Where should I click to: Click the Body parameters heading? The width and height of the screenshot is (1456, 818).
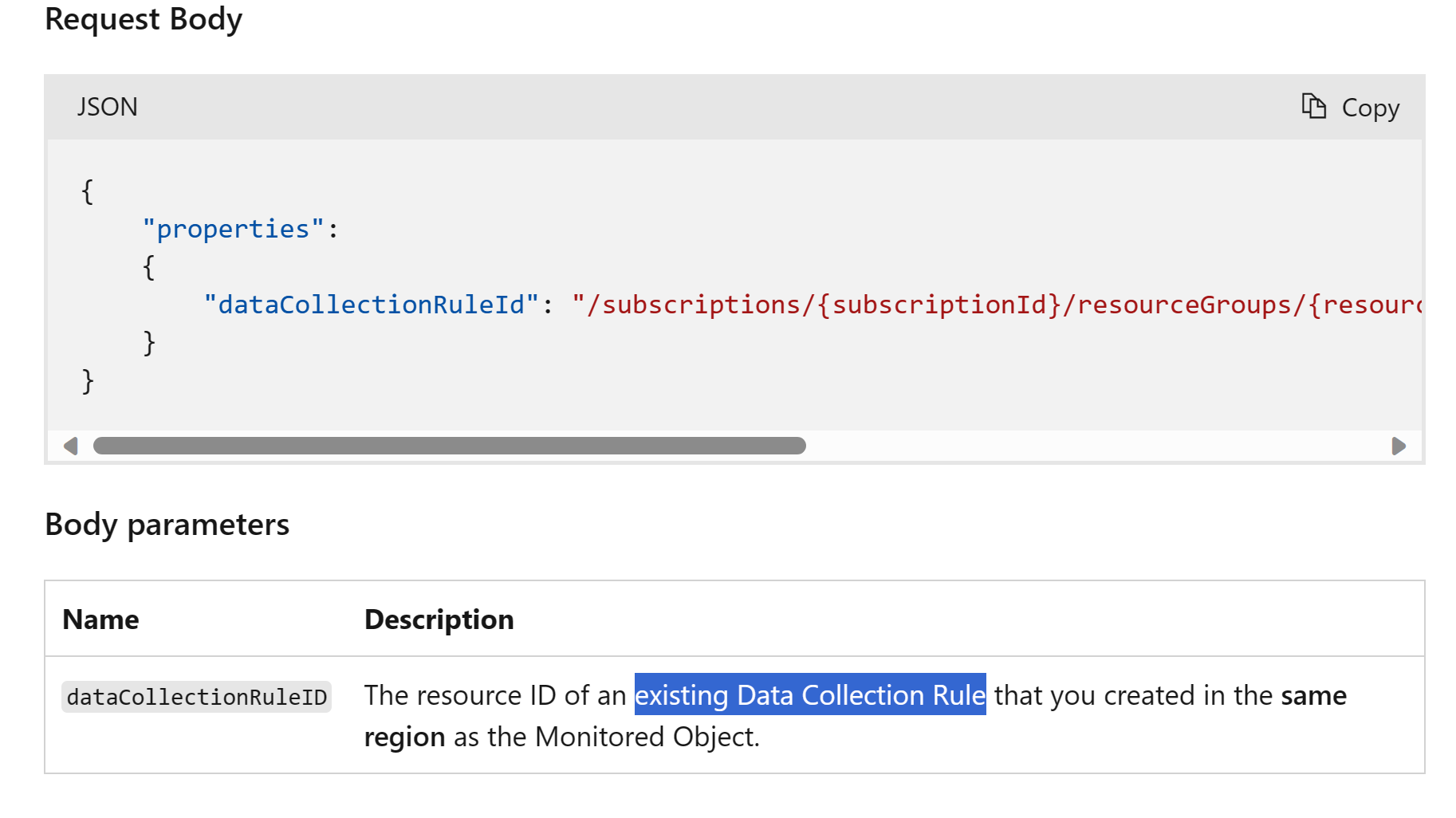coord(167,525)
